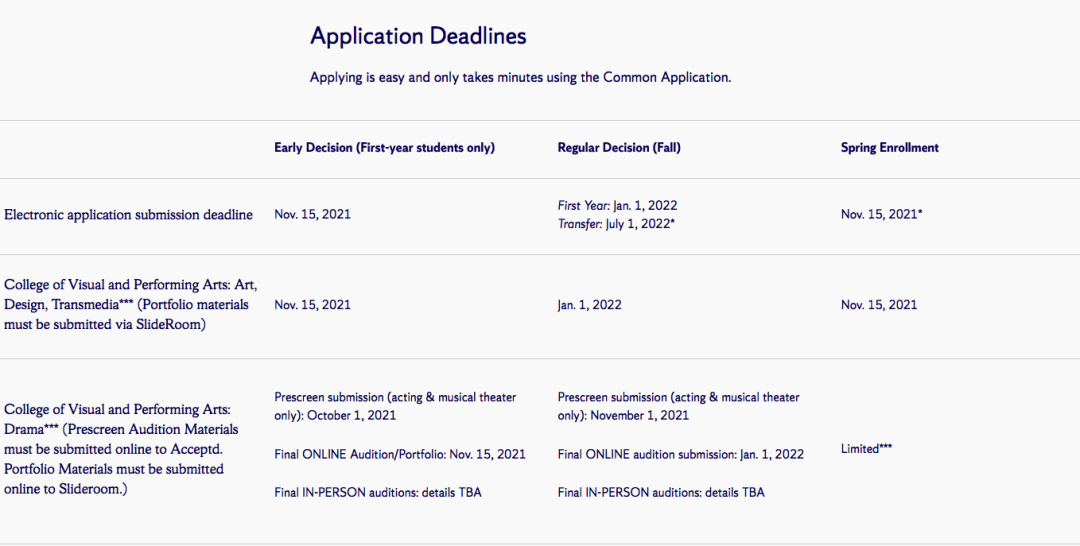Click the Regular Decision prescreen November 1, 2021 text
The height and width of the screenshot is (546, 1080).
click(x=678, y=406)
